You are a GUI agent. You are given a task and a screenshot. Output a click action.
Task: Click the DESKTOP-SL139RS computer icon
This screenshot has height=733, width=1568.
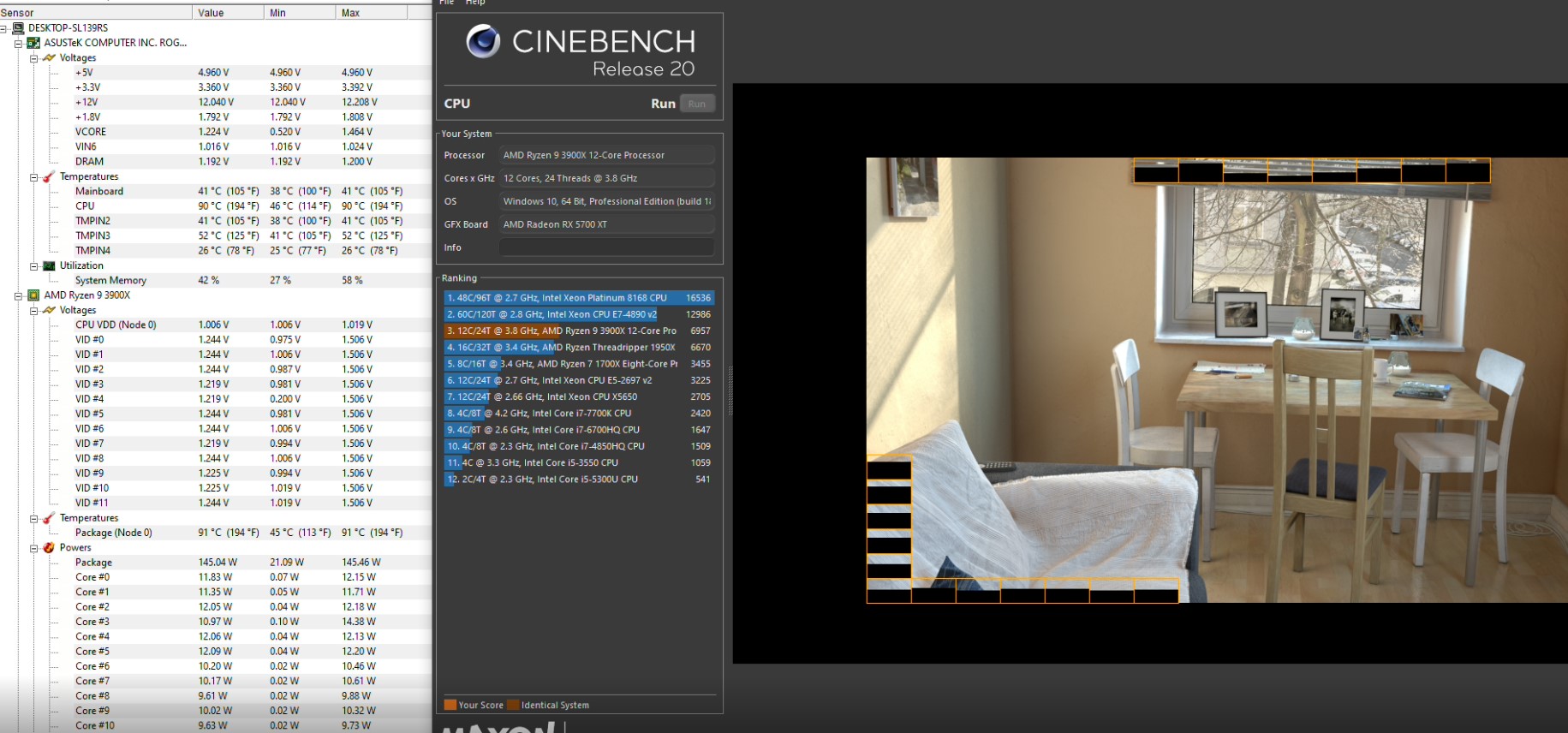coord(18,28)
